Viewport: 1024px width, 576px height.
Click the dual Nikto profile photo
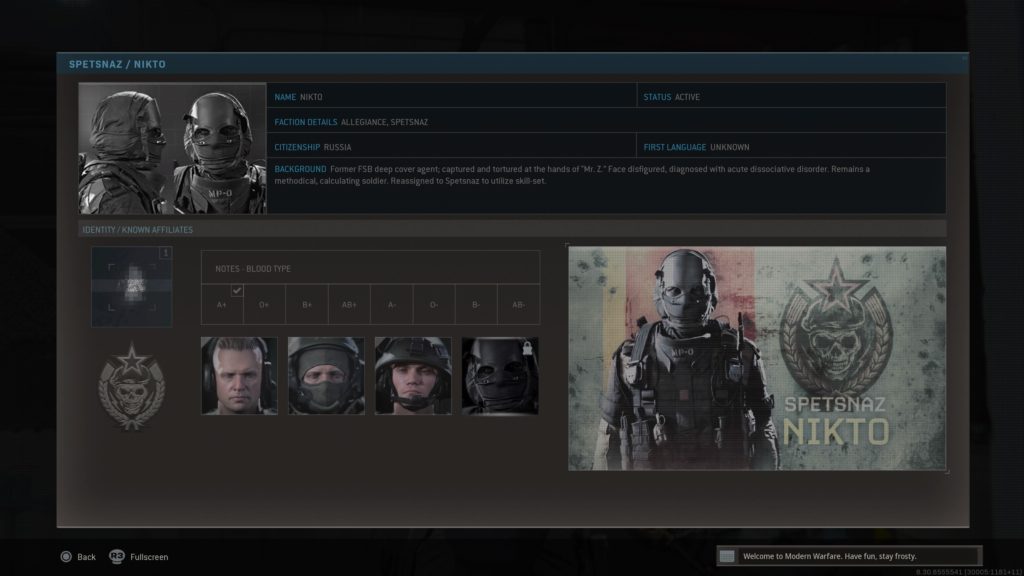172,148
